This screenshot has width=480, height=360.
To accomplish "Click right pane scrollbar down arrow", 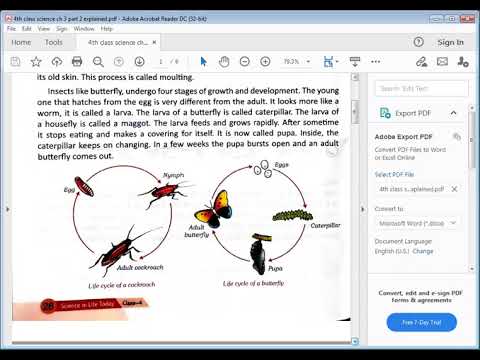I will 472,268.
